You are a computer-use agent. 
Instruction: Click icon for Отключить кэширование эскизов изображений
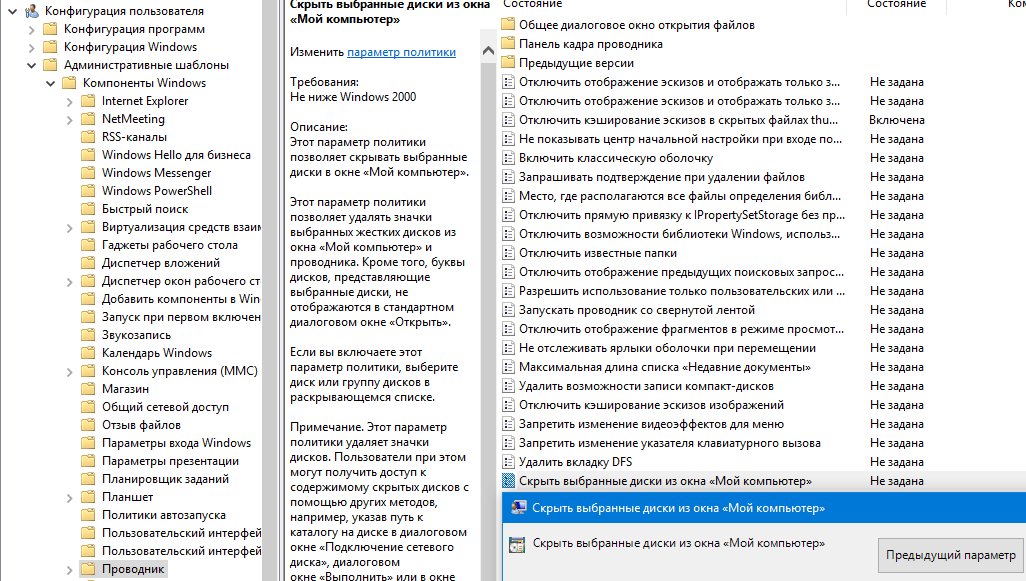[508, 404]
